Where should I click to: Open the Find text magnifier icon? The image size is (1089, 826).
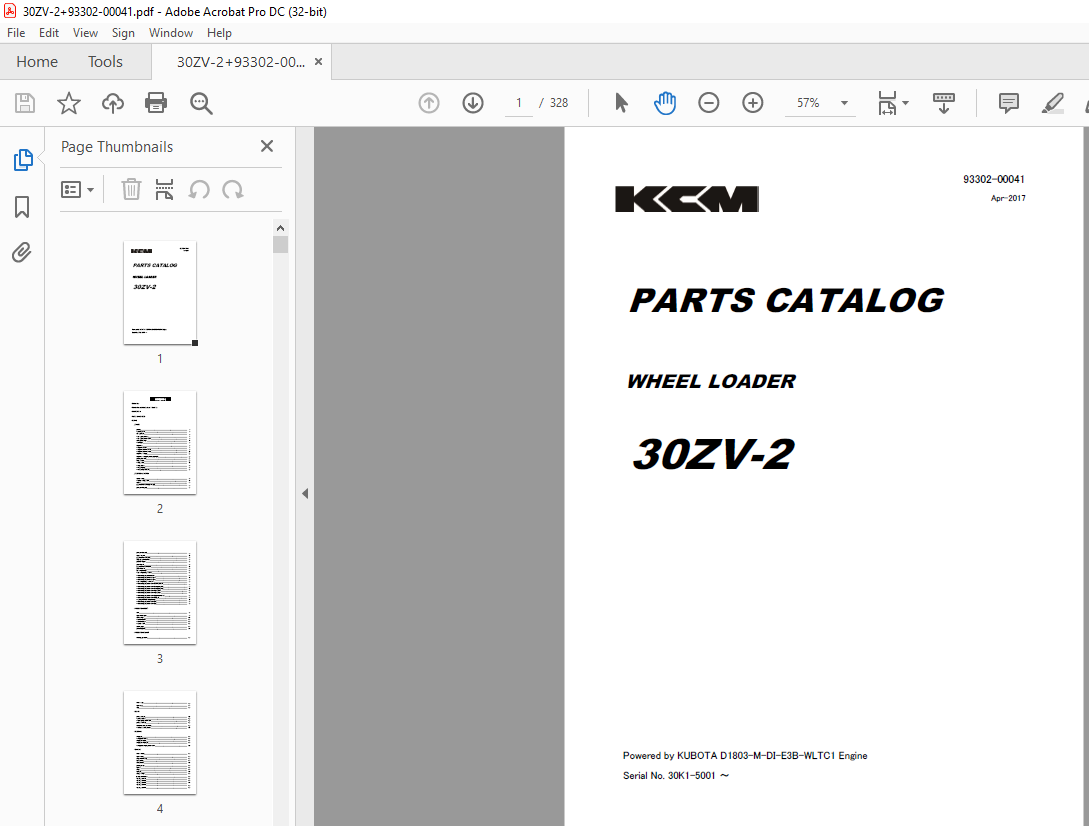pyautogui.click(x=201, y=103)
